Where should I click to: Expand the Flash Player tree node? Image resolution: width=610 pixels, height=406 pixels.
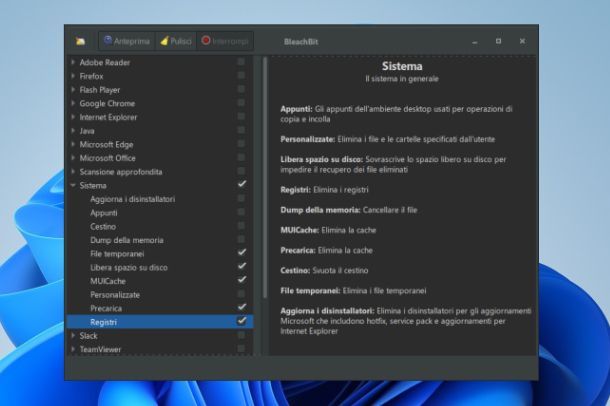pyautogui.click(x=73, y=89)
